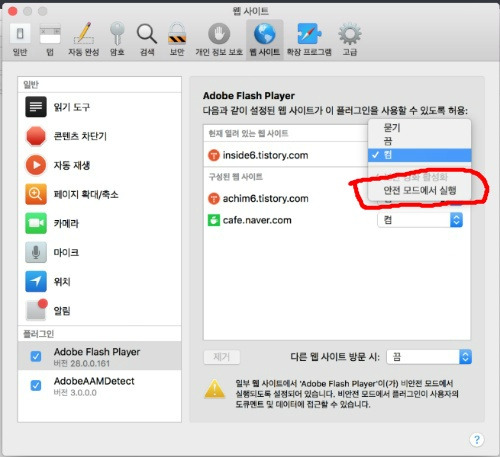This screenshot has width=500, height=457.
Task: Select the cafe.naver.com row
Action: pos(337,220)
